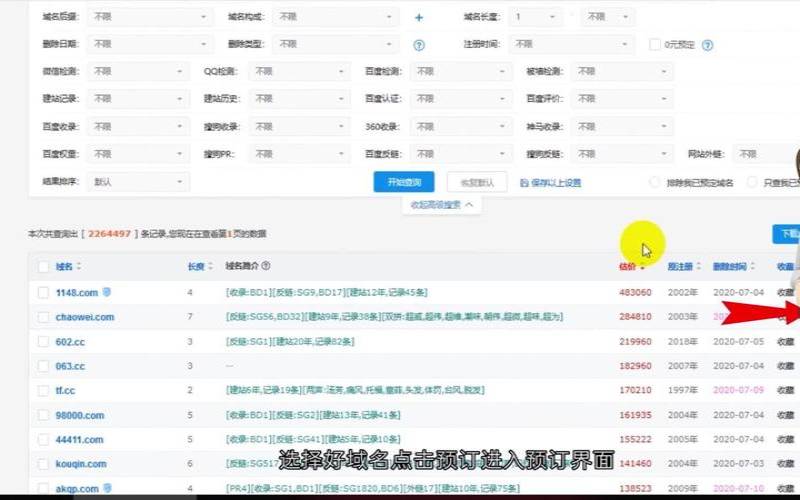Screen dimensions: 800x500
Task: Open the 神马收录 dropdown
Action: [x=622, y=126]
